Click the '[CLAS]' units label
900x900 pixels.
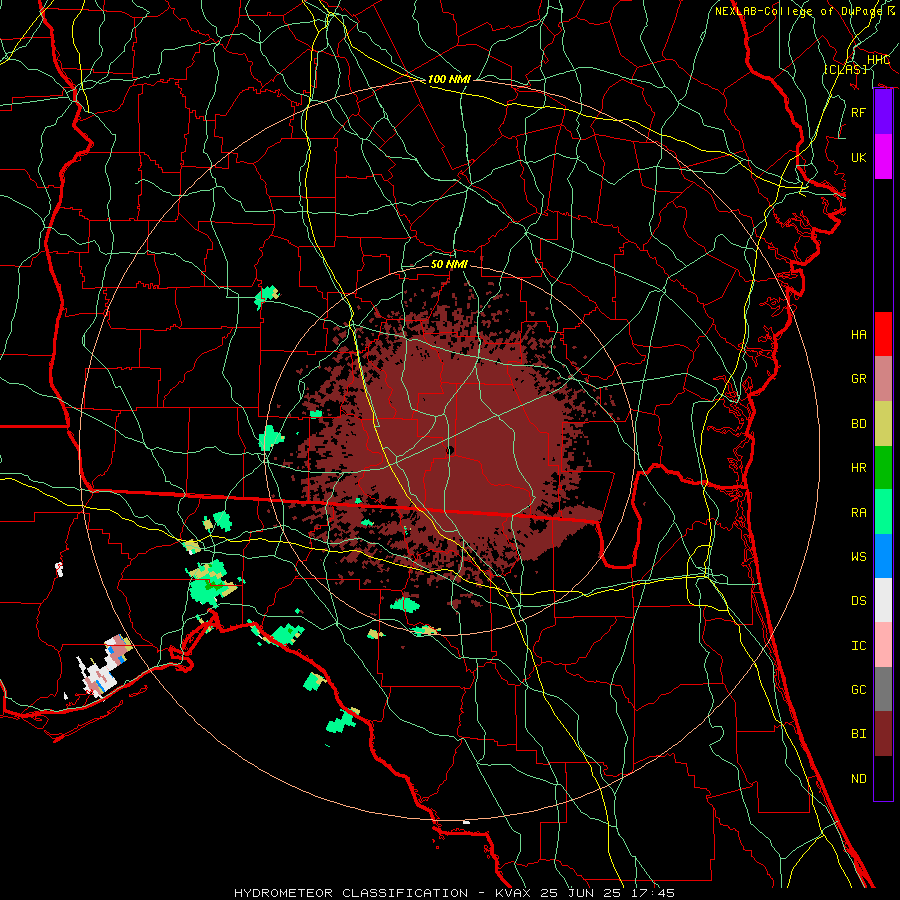point(845,69)
